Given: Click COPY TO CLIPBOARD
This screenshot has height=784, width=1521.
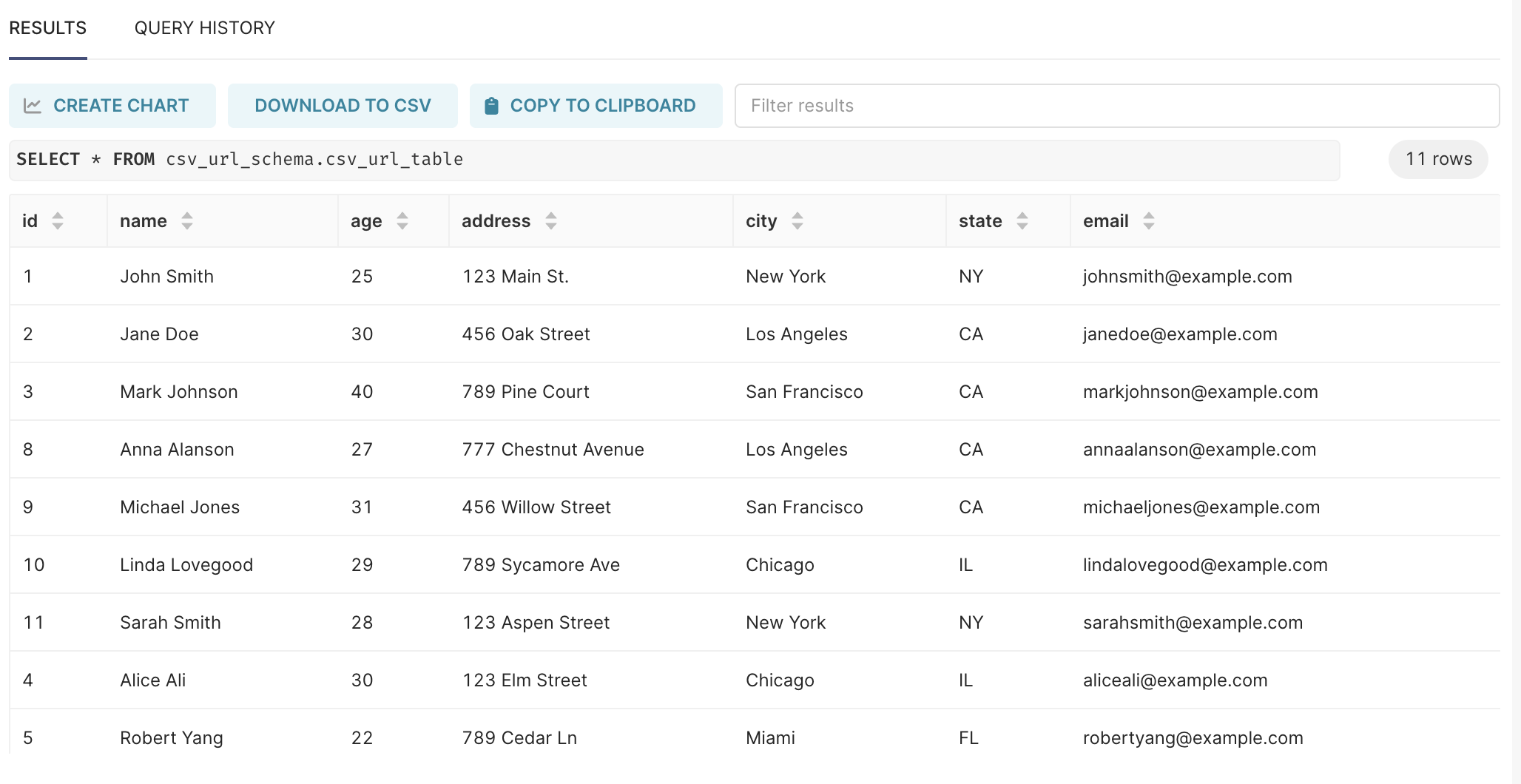Looking at the screenshot, I should click(x=596, y=105).
